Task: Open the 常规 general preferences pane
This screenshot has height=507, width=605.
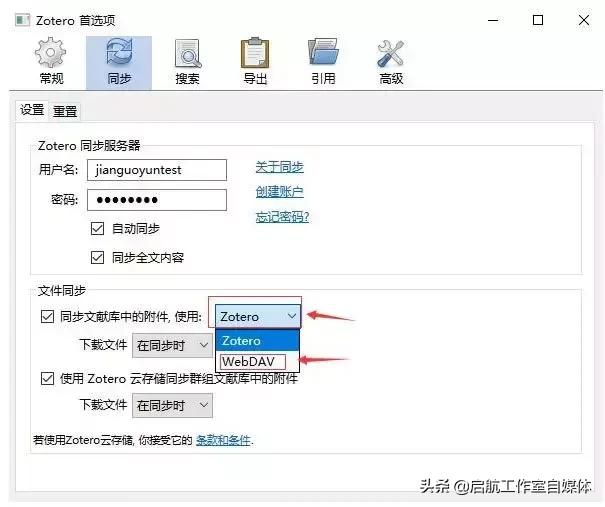Action: coord(51,63)
